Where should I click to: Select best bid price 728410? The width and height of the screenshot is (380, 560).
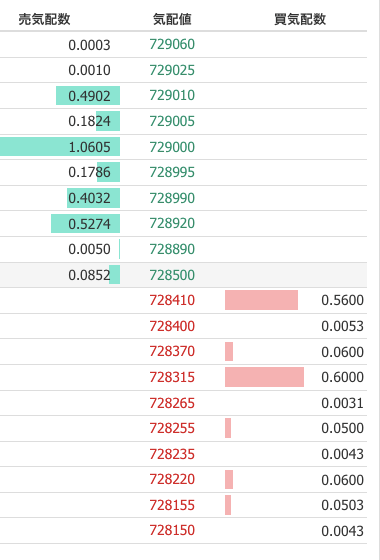(172, 300)
